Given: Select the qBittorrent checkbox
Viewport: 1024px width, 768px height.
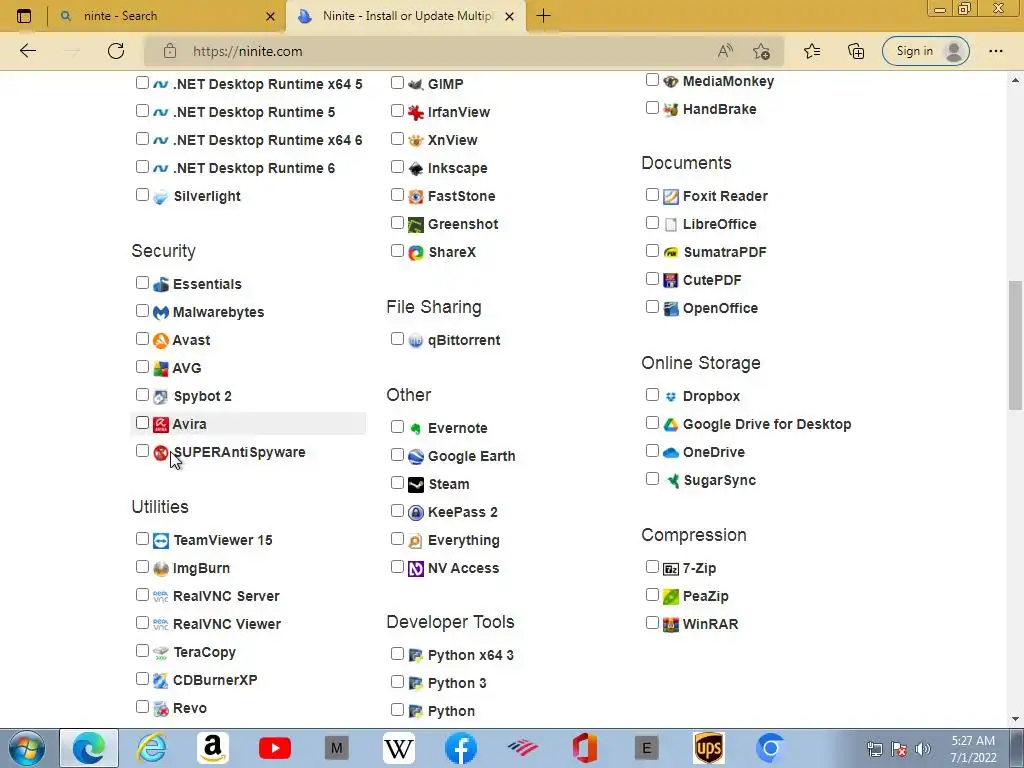Looking at the screenshot, I should coord(397,339).
